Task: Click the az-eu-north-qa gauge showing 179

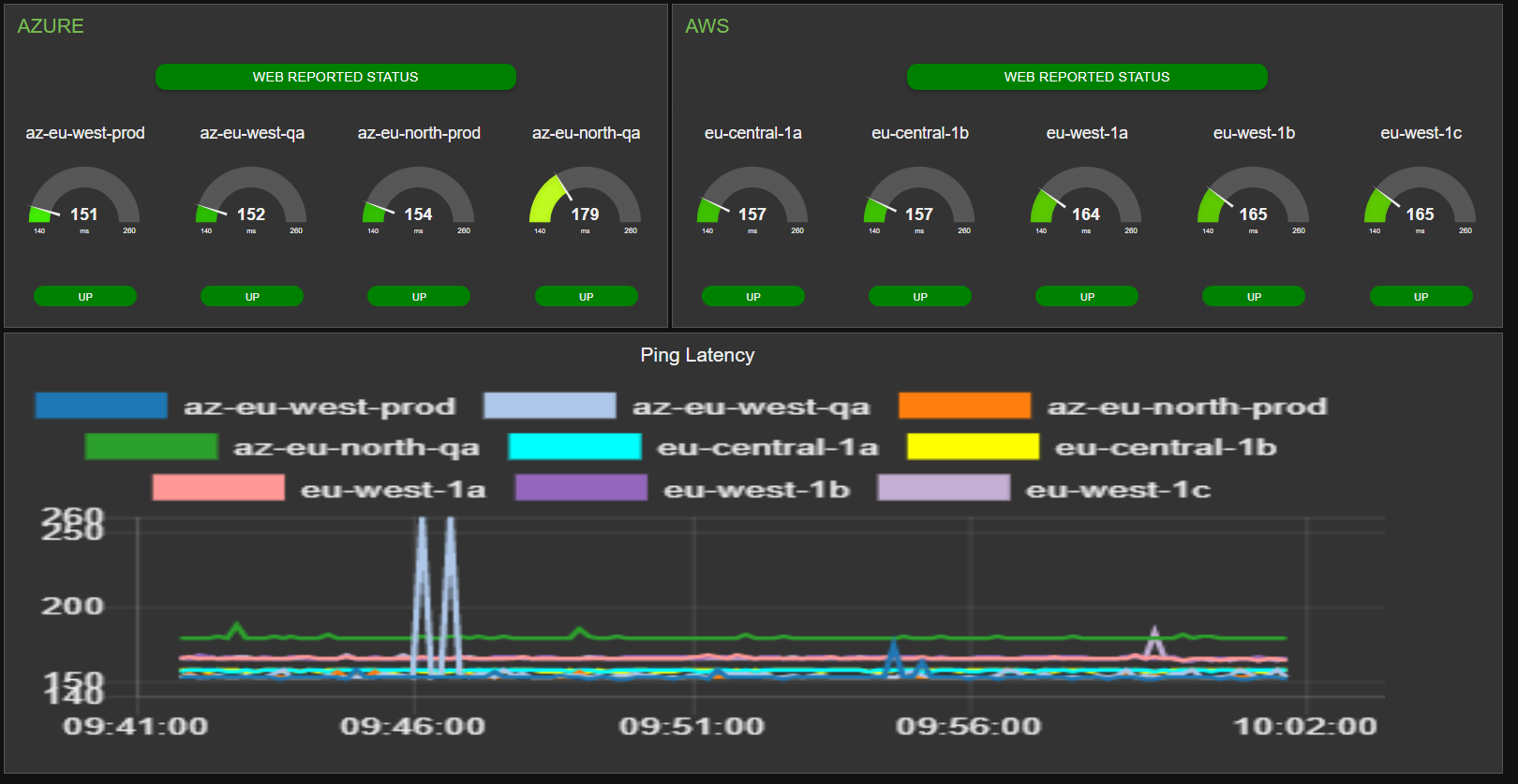Action: click(586, 200)
